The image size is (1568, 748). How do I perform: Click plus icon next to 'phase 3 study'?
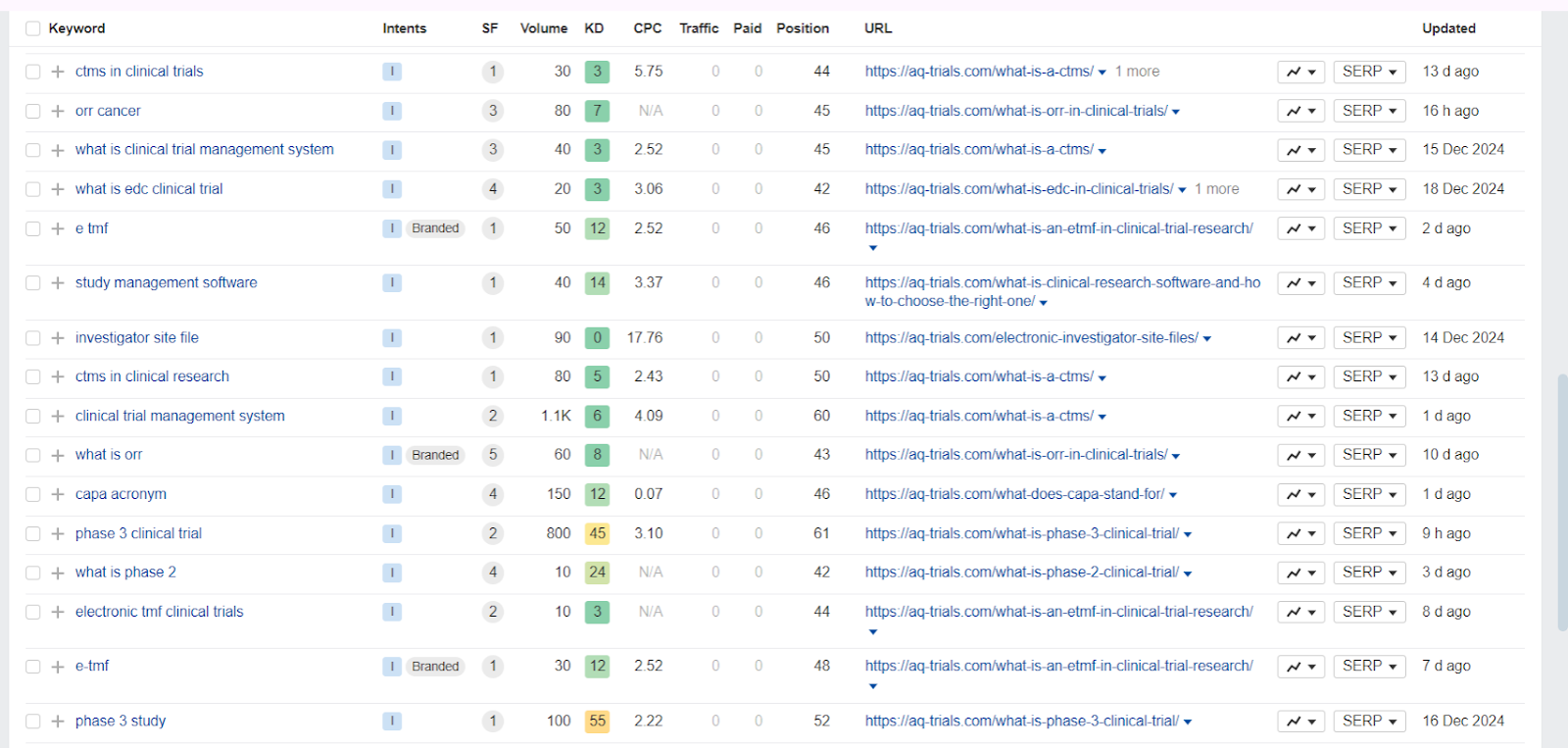[x=58, y=722]
